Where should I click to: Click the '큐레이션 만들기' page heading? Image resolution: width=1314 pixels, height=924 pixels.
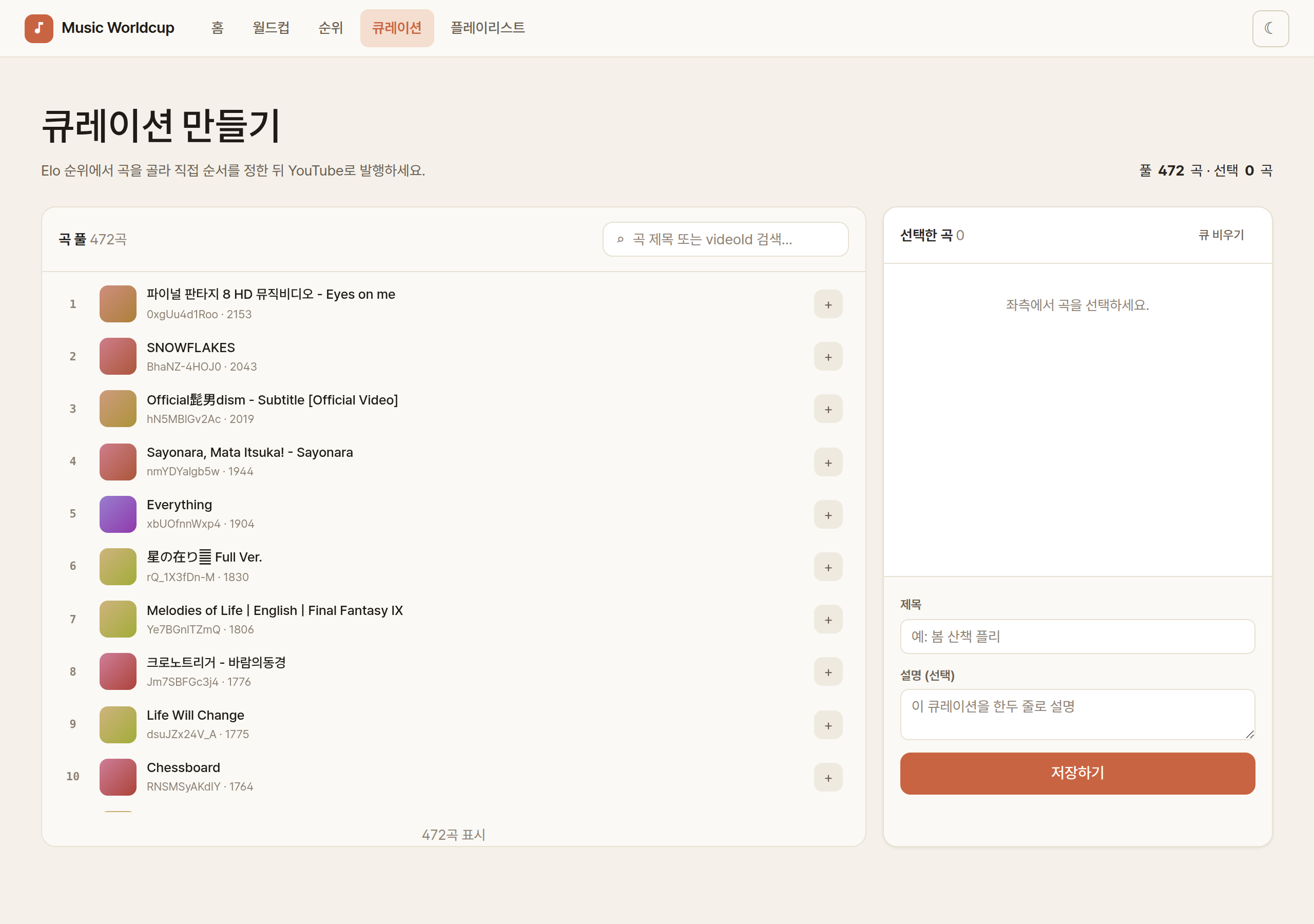(x=161, y=125)
